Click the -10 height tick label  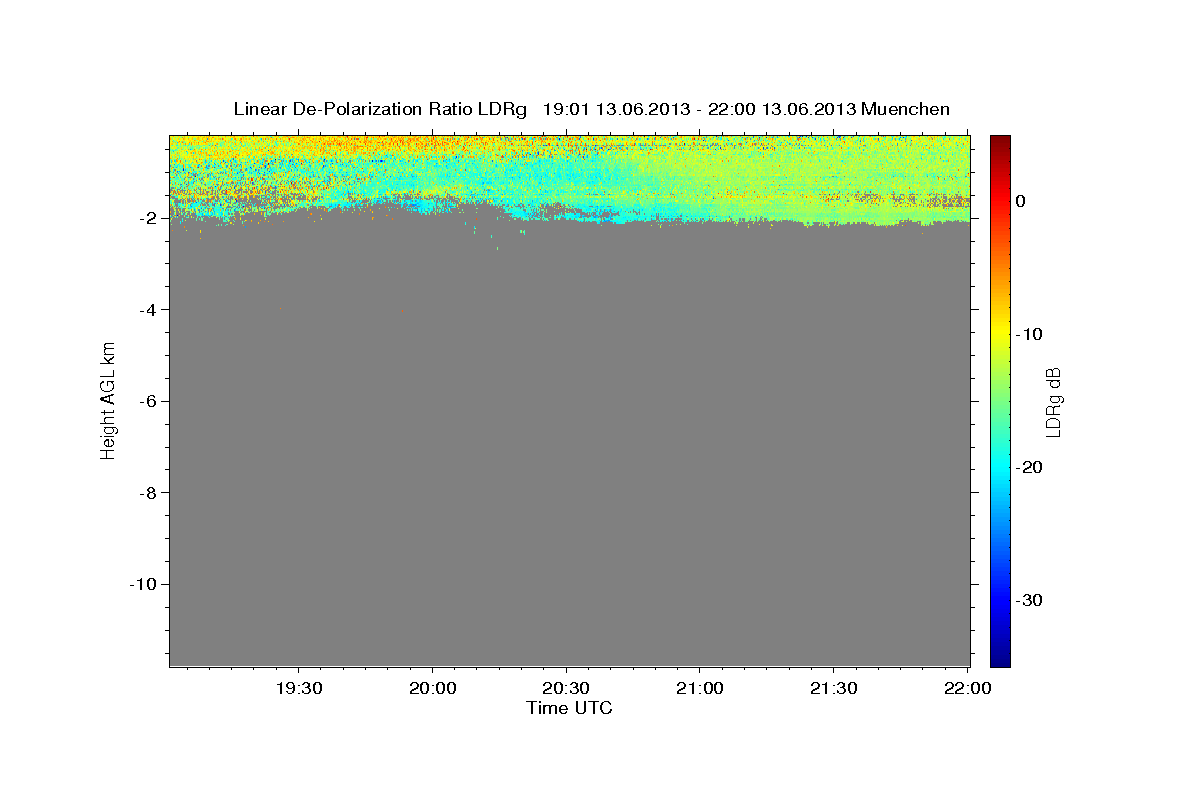(143, 584)
